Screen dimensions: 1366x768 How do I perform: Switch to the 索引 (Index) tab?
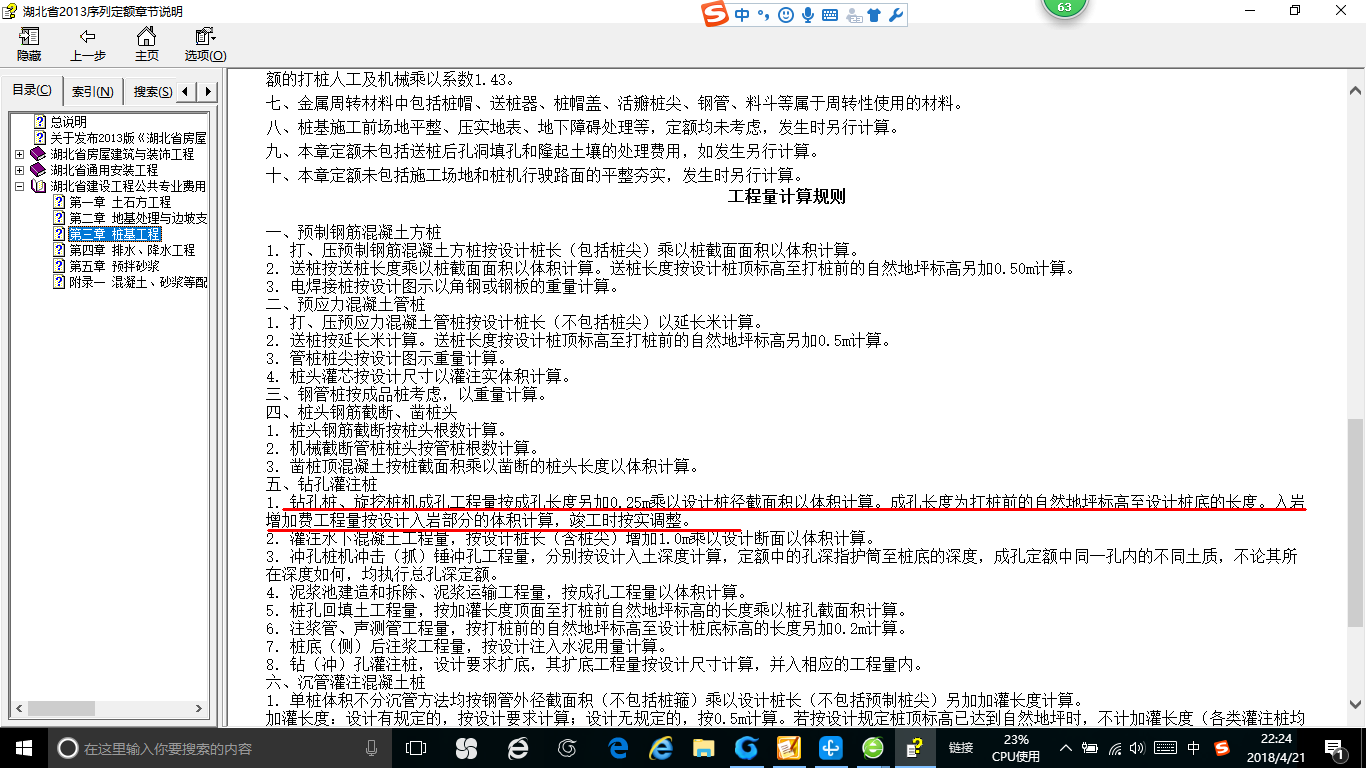coord(93,91)
